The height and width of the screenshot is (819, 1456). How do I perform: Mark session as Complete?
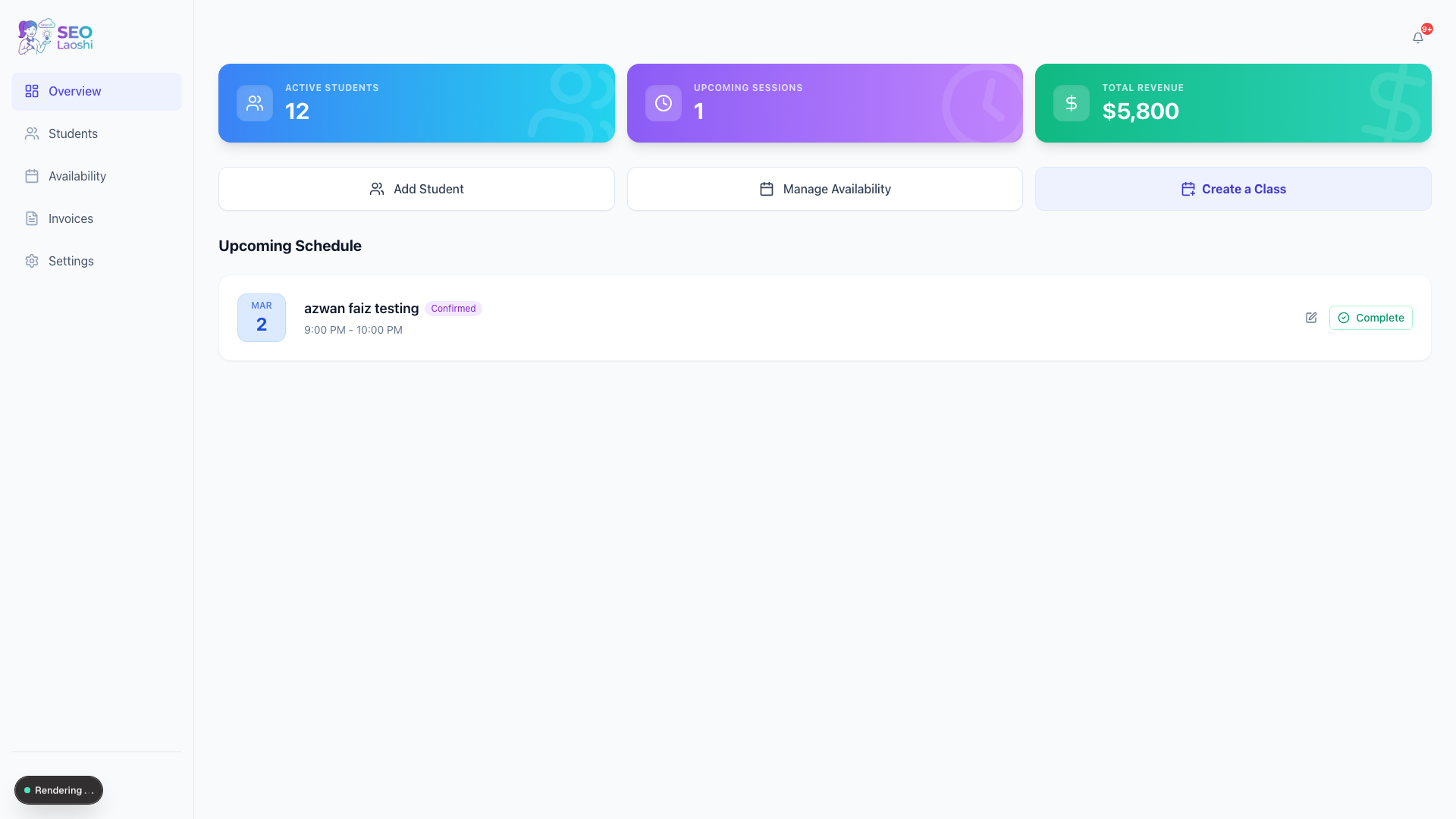click(x=1370, y=318)
